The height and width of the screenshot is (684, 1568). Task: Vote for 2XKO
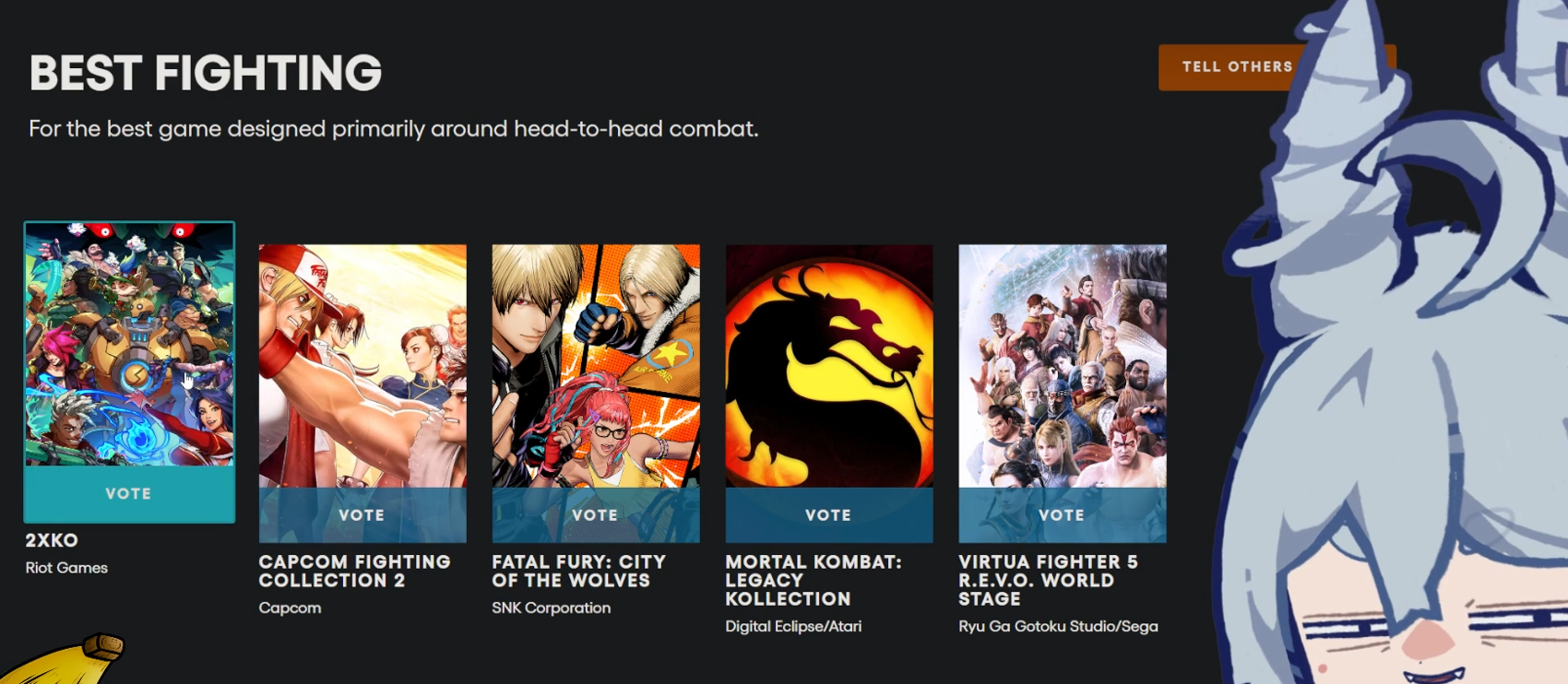tap(129, 493)
